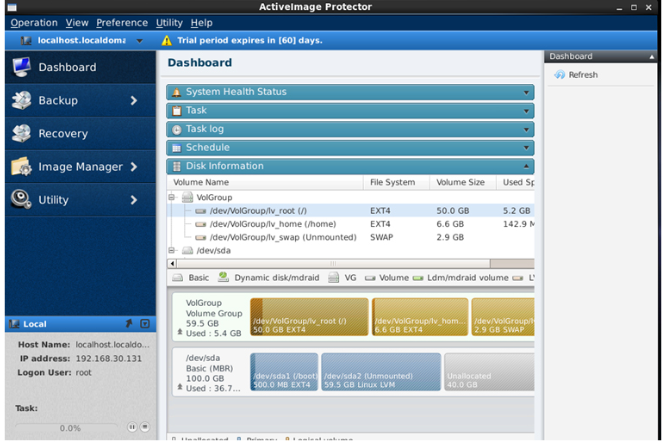This screenshot has height=444, width=668.
Task: Open the Operation menu
Action: click(x=34, y=23)
